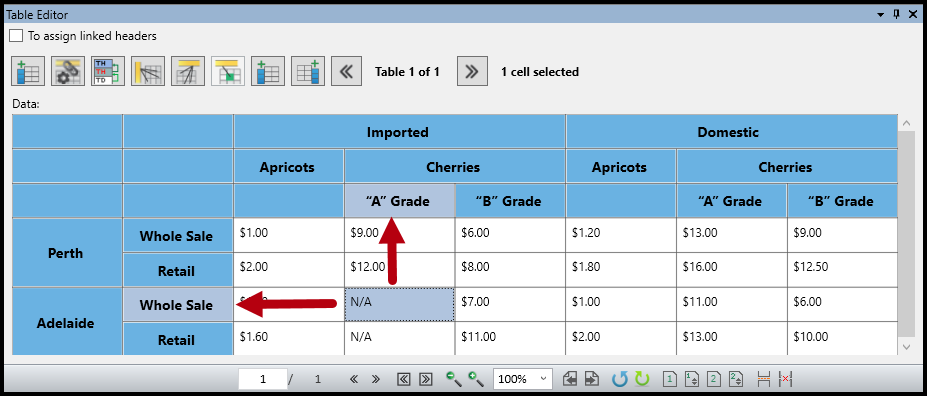The width and height of the screenshot is (927, 396).
Task: Go to next page in bottom toolbar
Action: [x=375, y=379]
